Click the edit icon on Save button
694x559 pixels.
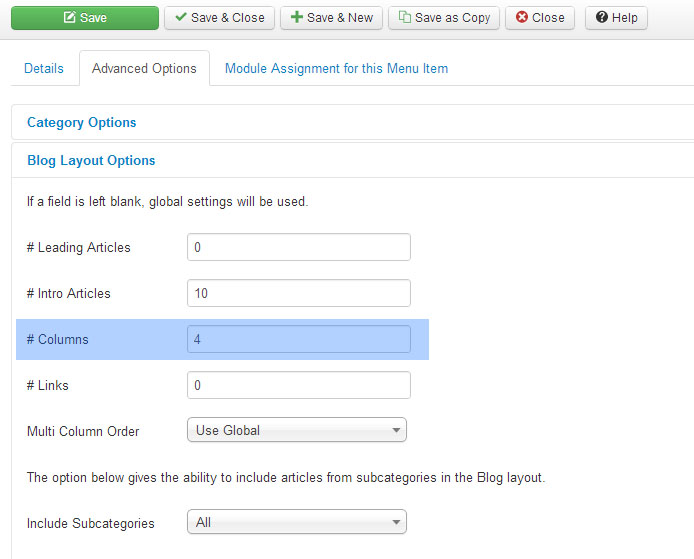pyautogui.click(x=69, y=18)
